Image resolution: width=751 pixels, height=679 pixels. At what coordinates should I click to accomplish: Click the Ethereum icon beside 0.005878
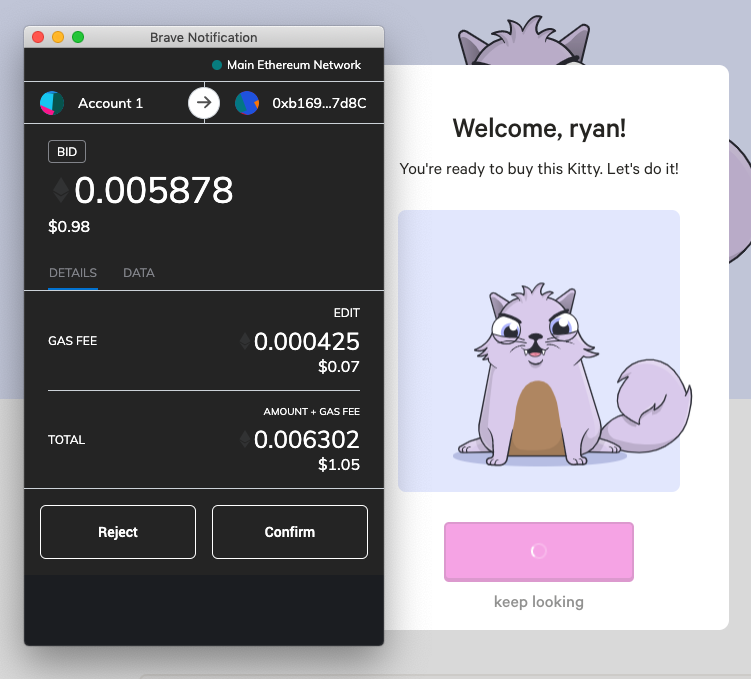pos(60,190)
